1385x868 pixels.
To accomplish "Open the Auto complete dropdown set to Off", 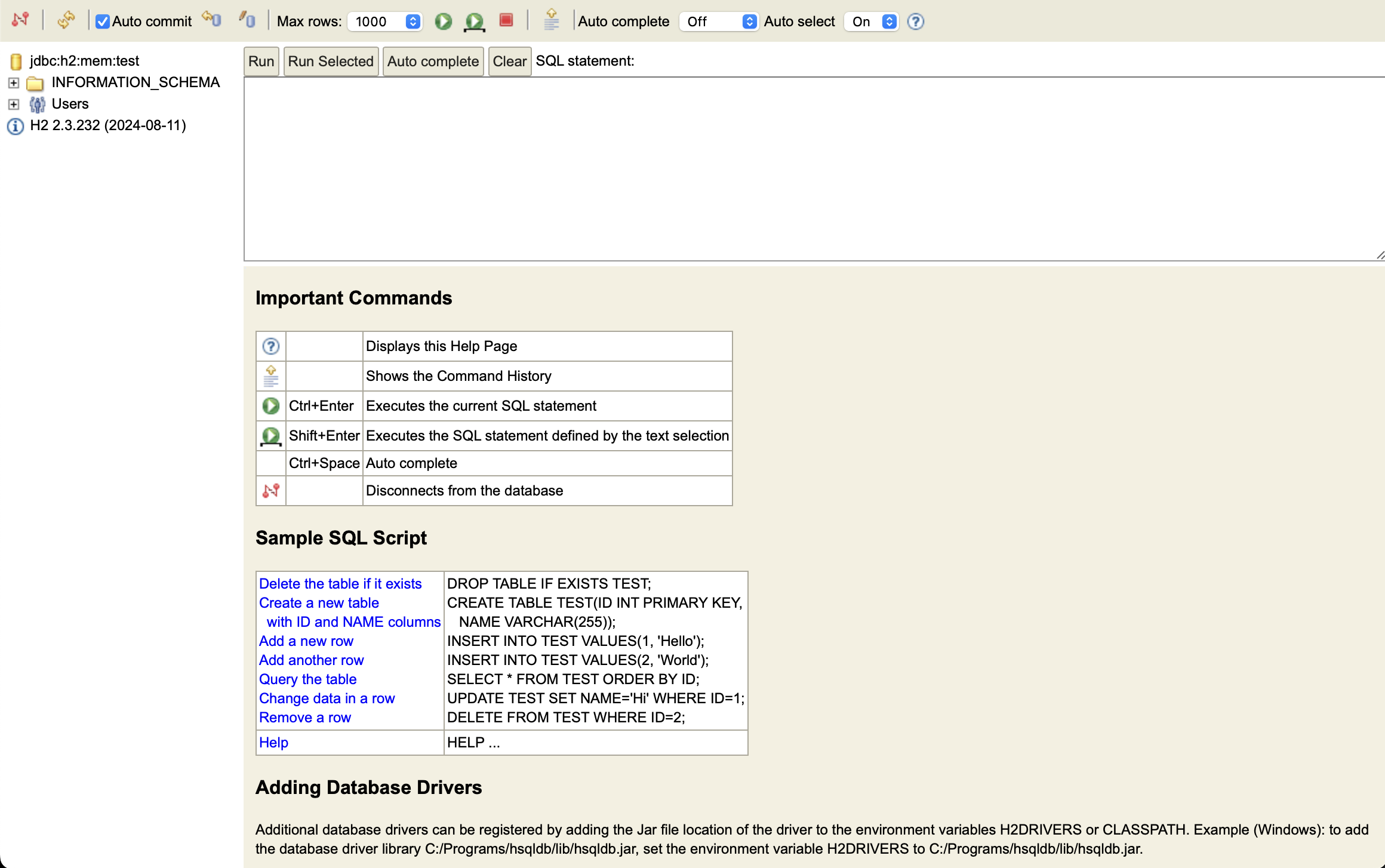I will coord(719,21).
